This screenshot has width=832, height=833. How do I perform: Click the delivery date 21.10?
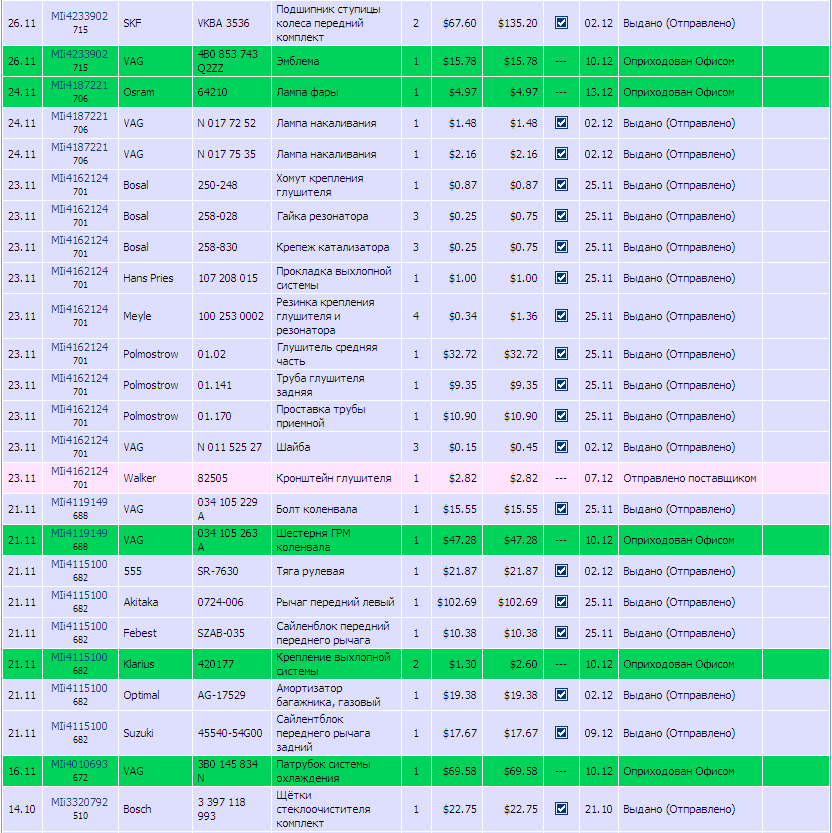(598, 809)
